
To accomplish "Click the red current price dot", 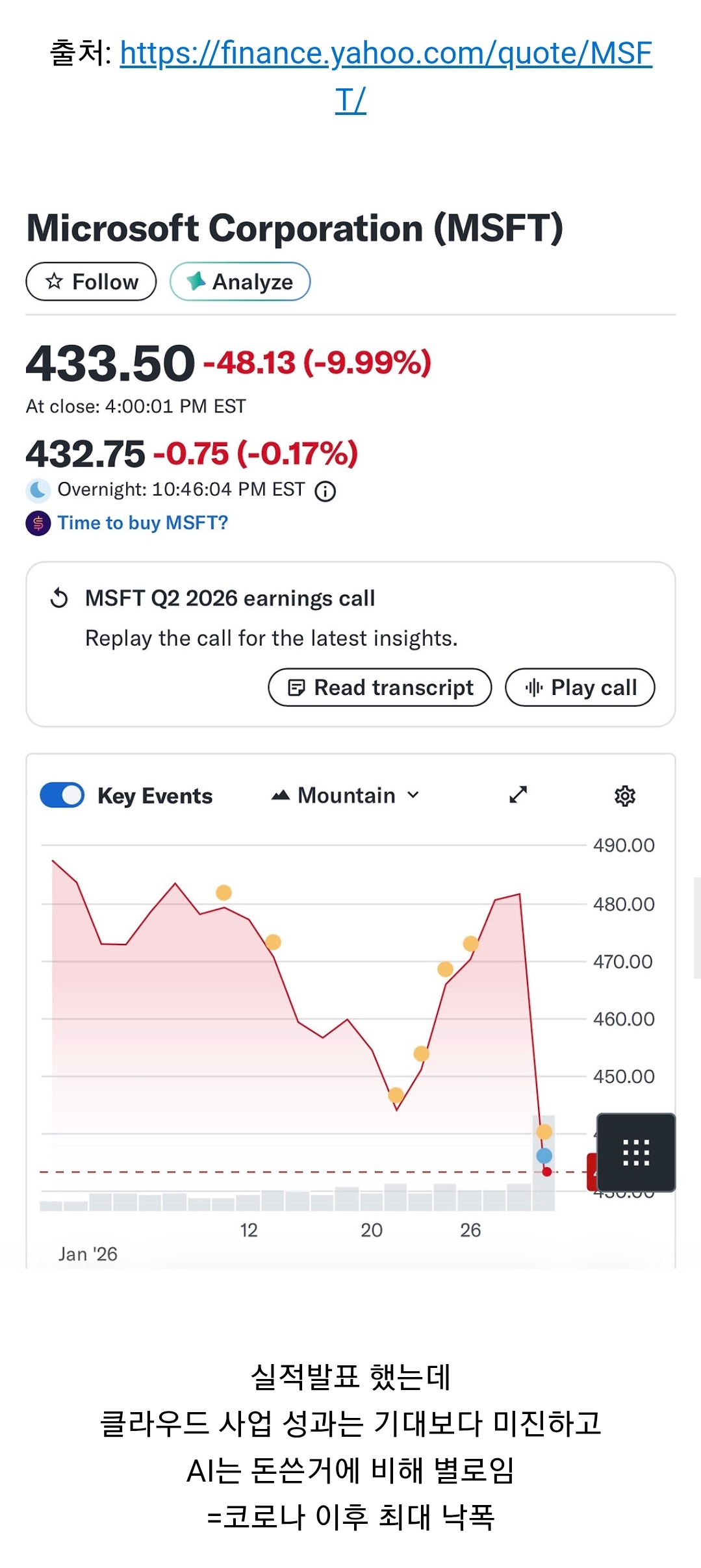I will (x=547, y=1172).
